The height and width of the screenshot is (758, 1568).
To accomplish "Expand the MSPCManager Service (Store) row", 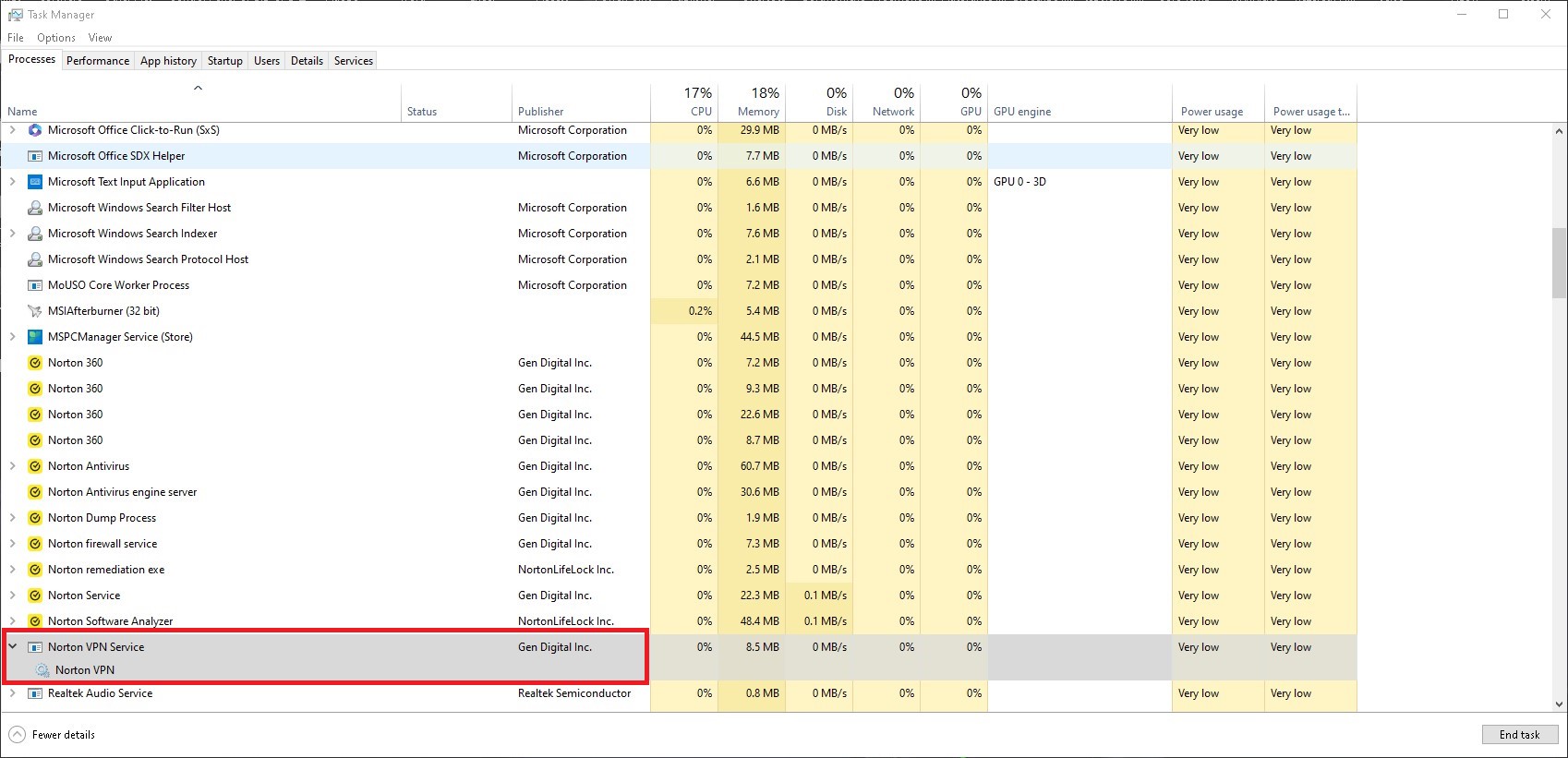I will tap(13, 337).
